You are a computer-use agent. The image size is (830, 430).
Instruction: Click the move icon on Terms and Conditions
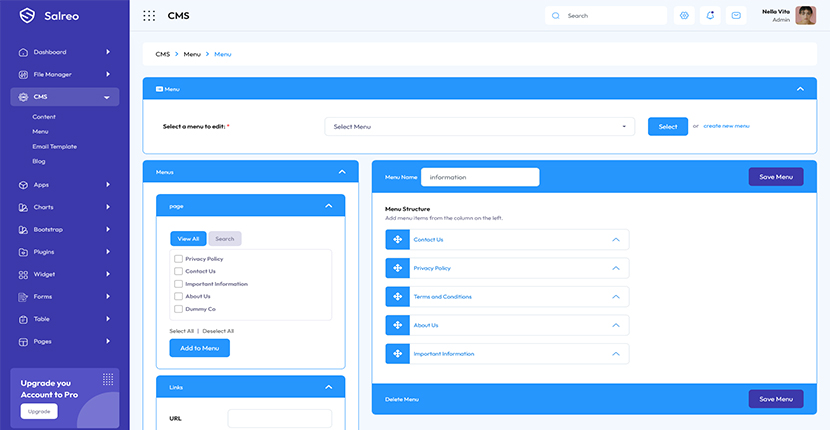click(x=397, y=297)
